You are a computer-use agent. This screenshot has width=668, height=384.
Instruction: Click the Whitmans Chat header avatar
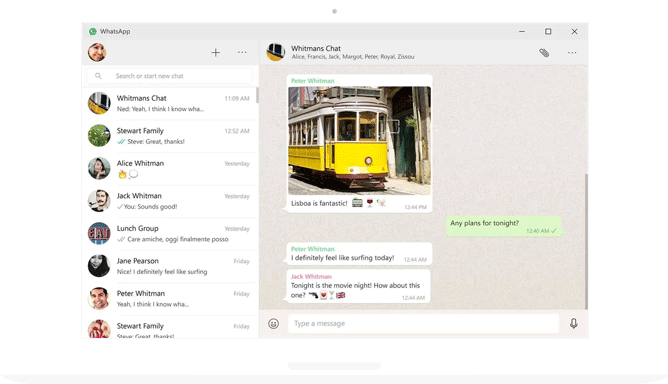[x=276, y=52]
